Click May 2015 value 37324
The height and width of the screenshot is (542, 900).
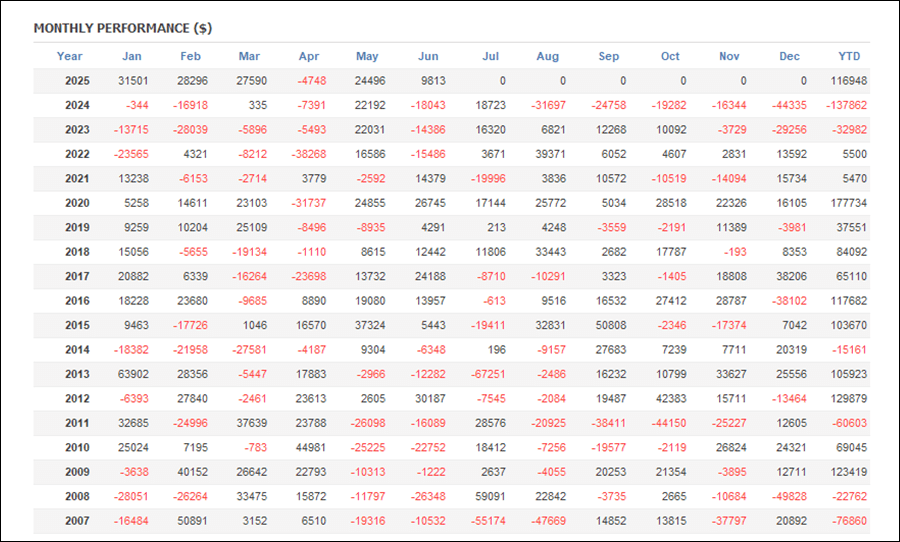point(370,326)
